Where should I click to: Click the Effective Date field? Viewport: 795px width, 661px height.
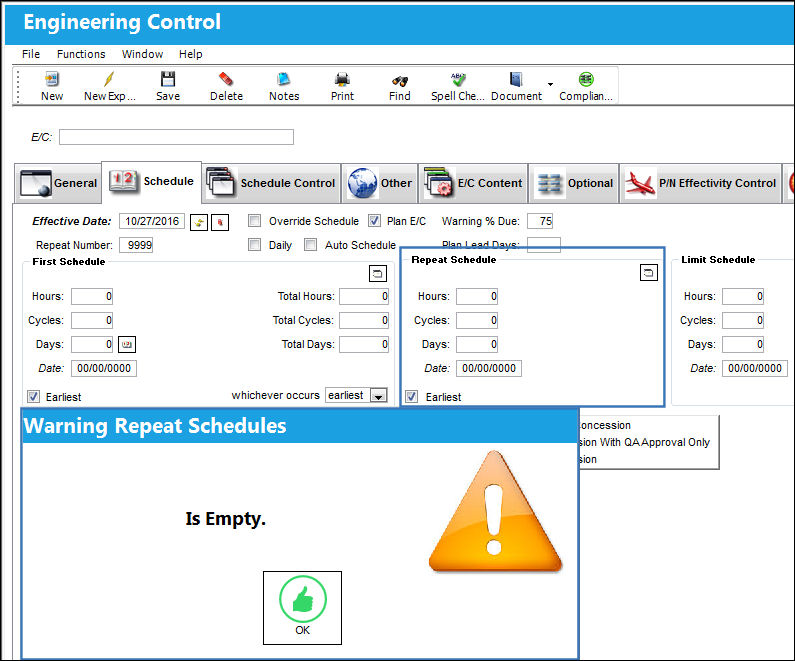(x=152, y=221)
